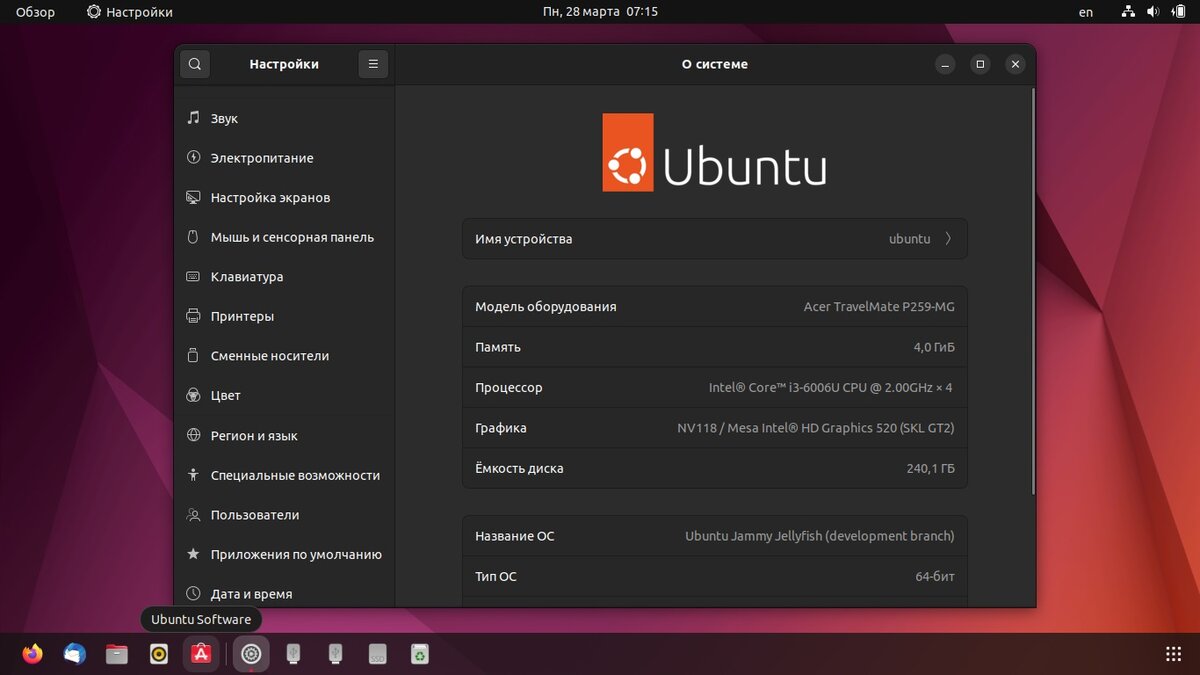Click the removable media icon

tap(193, 355)
